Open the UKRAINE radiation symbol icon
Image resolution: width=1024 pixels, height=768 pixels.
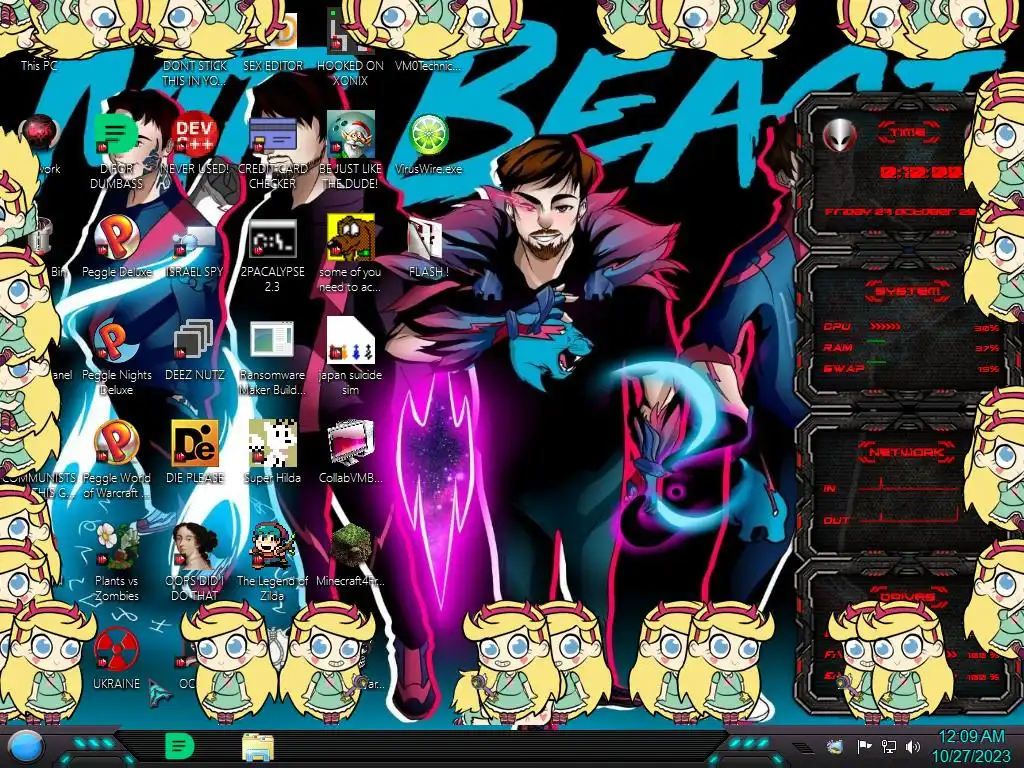pos(116,650)
